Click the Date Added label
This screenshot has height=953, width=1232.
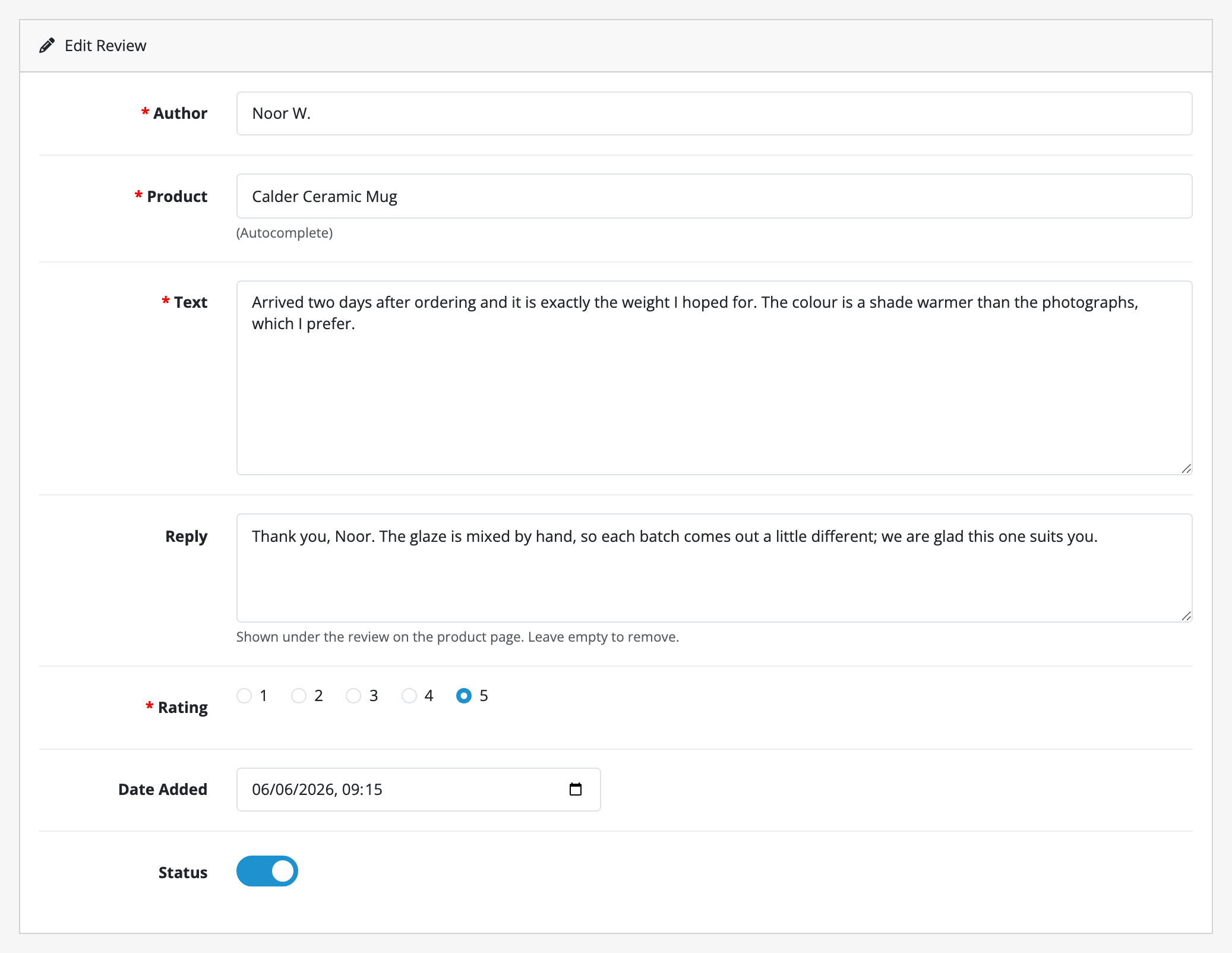(163, 790)
